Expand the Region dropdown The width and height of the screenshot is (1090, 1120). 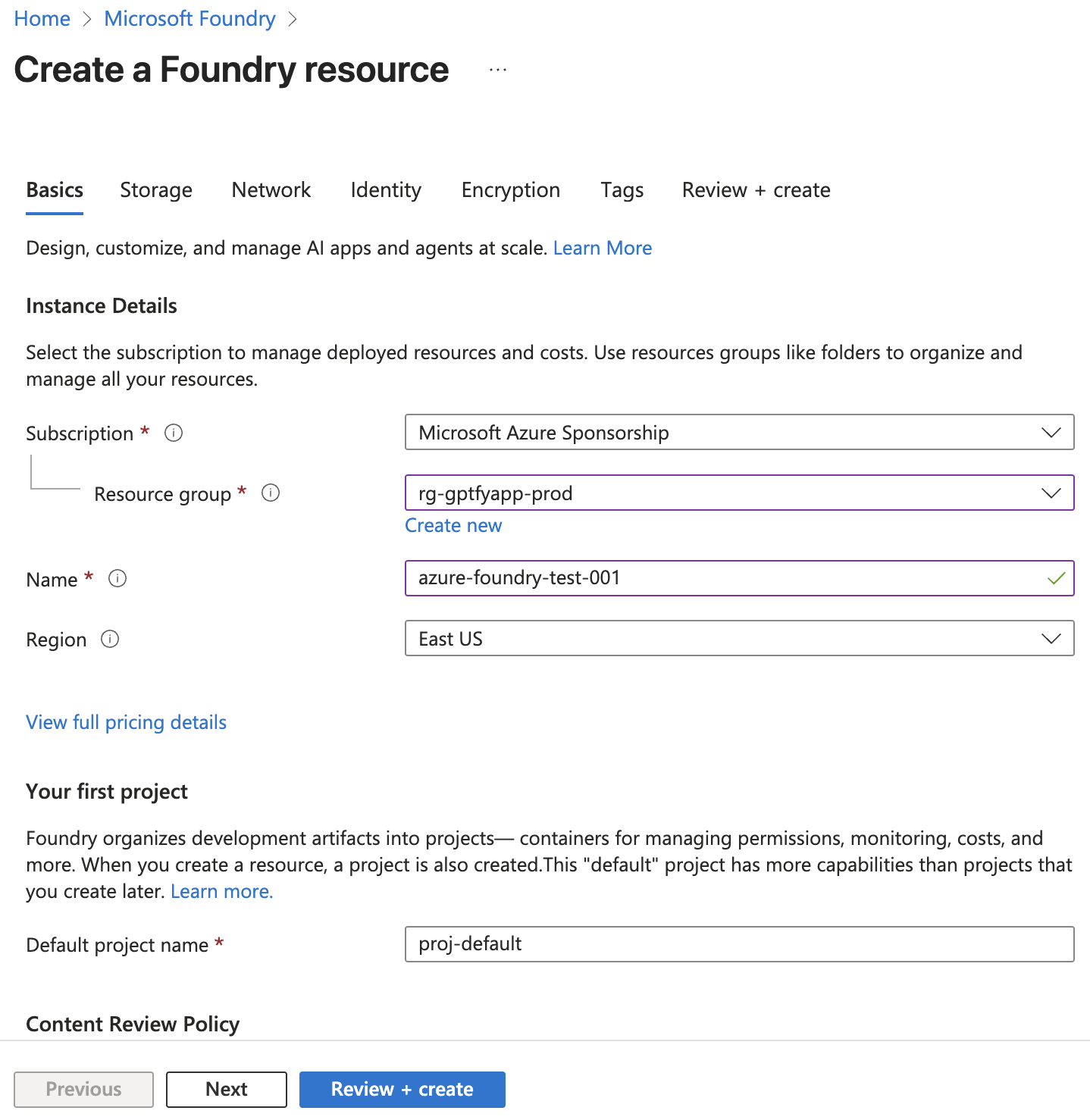point(739,639)
